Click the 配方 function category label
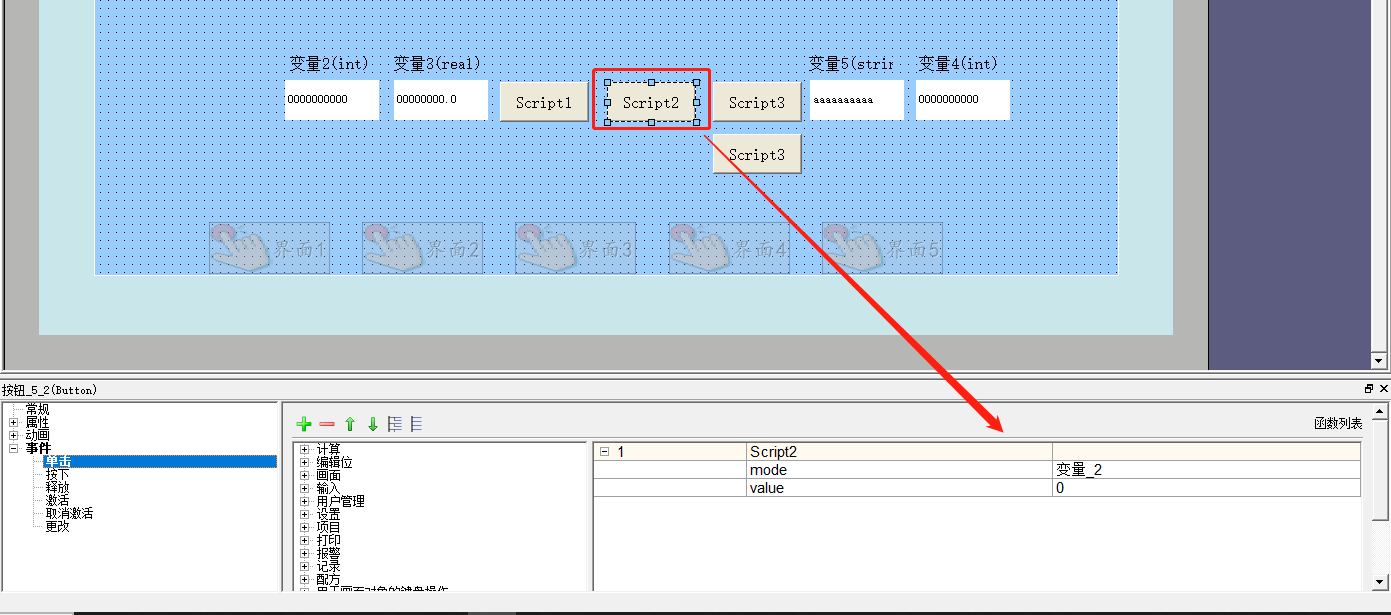The height and width of the screenshot is (615, 1391). [329, 579]
